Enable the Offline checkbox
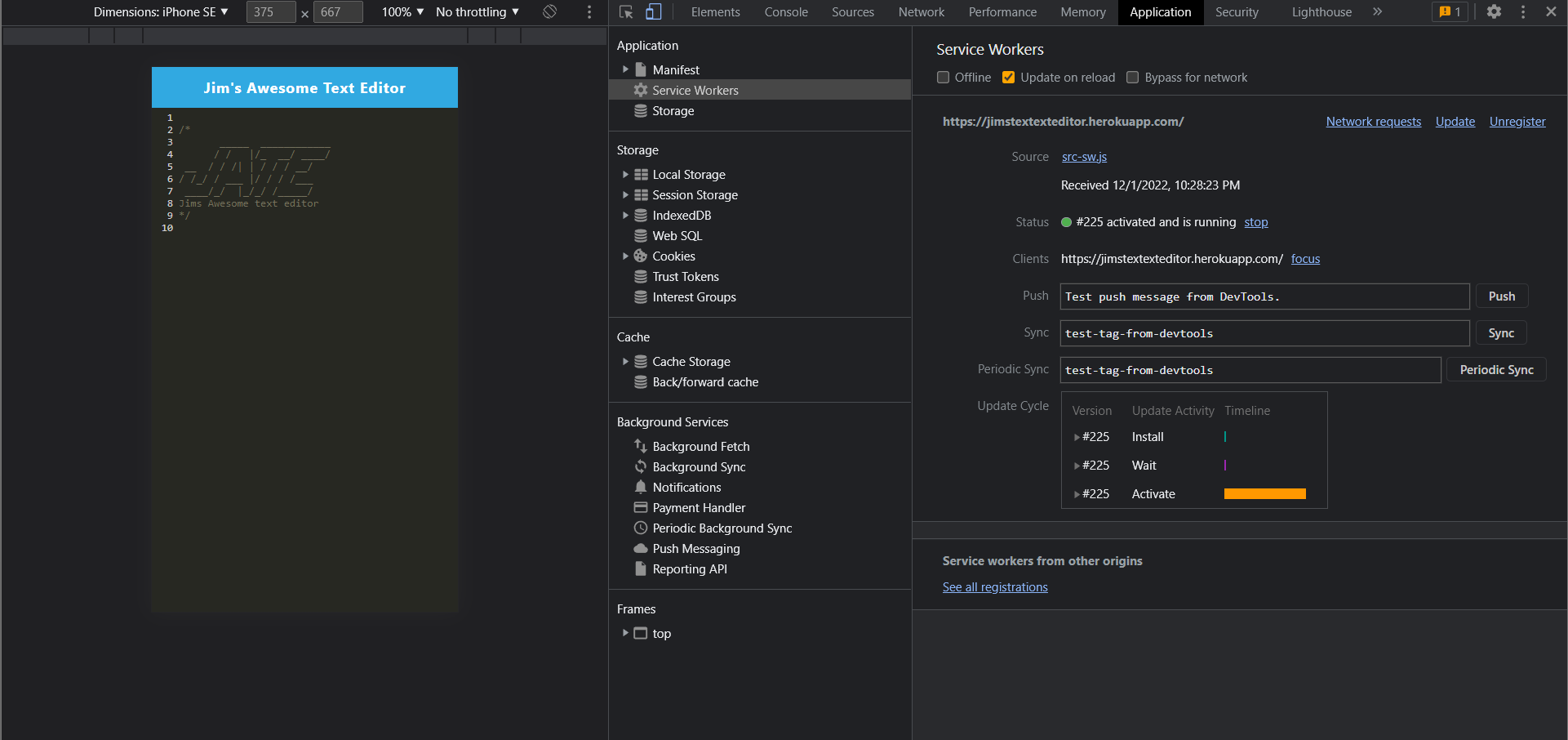 point(943,77)
